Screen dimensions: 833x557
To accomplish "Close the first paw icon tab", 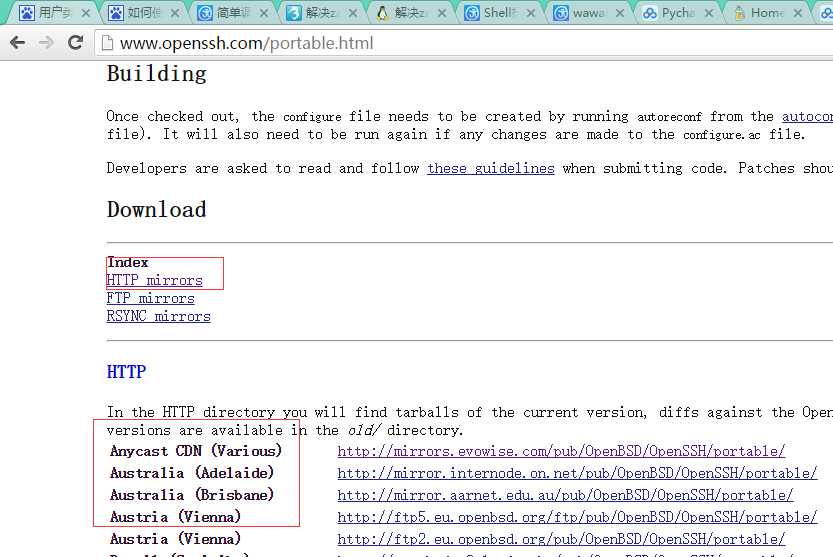I will (x=86, y=13).
